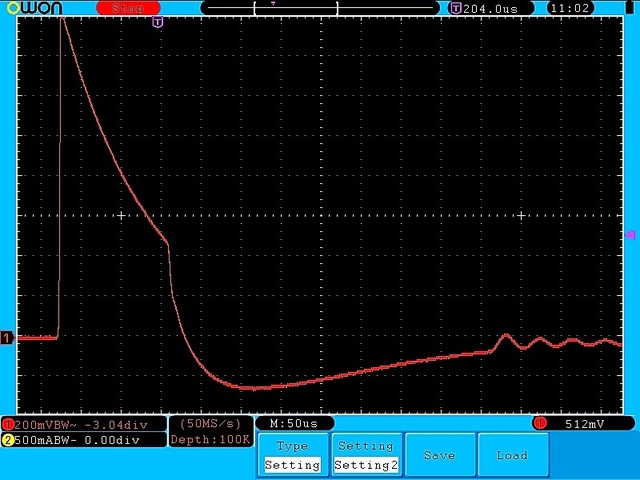
Task: Click the T icon beside 204.0us
Action: 457,8
